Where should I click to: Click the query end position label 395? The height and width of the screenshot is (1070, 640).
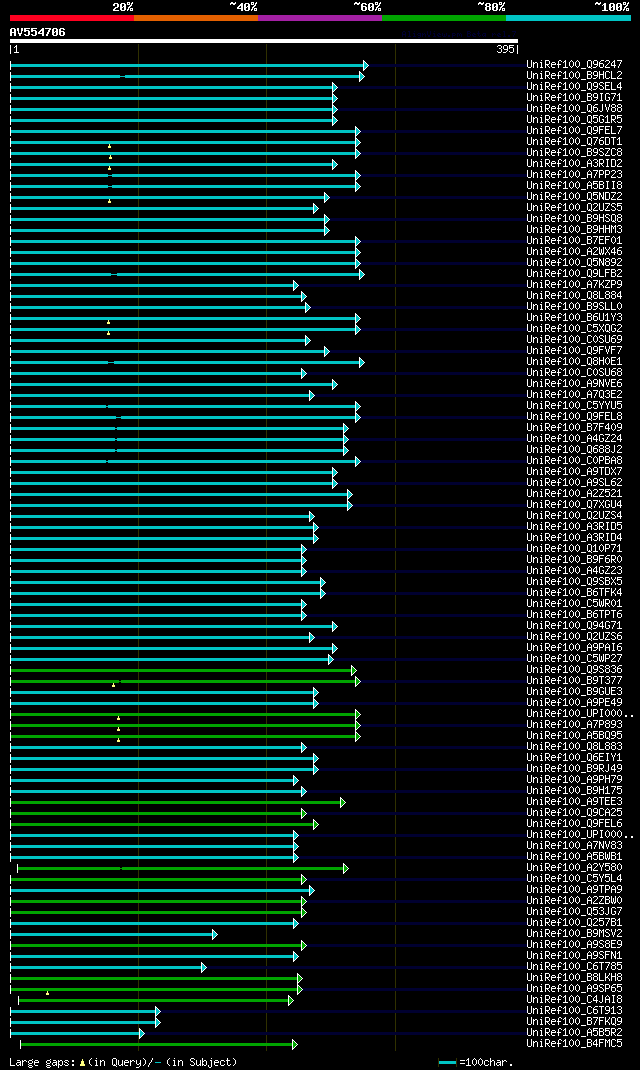point(506,50)
